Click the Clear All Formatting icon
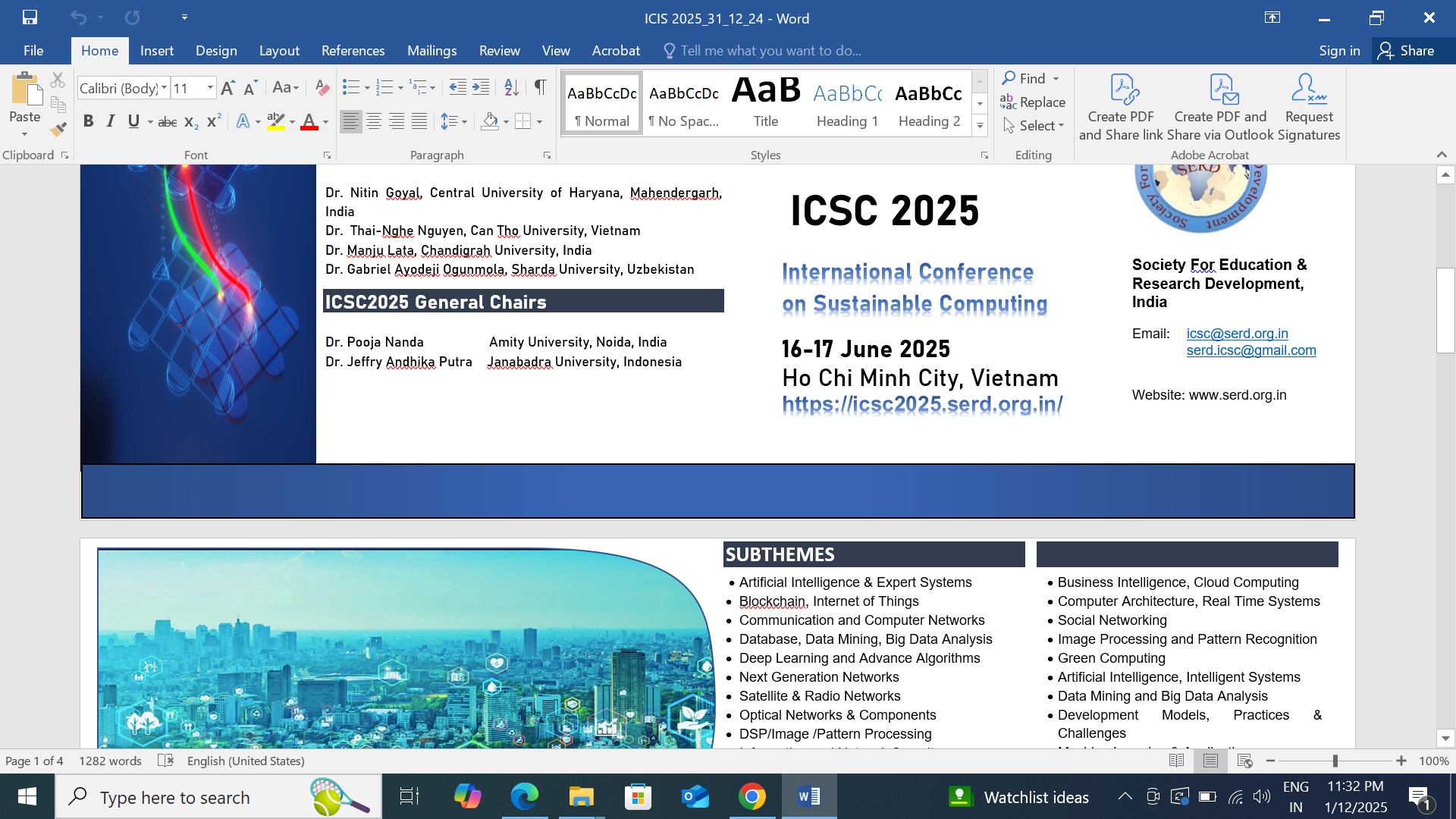 coord(322,88)
